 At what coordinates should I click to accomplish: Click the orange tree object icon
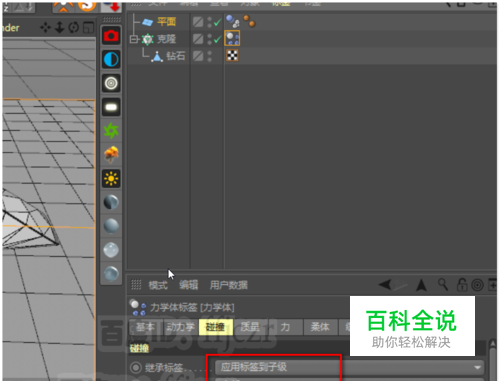(x=111, y=155)
